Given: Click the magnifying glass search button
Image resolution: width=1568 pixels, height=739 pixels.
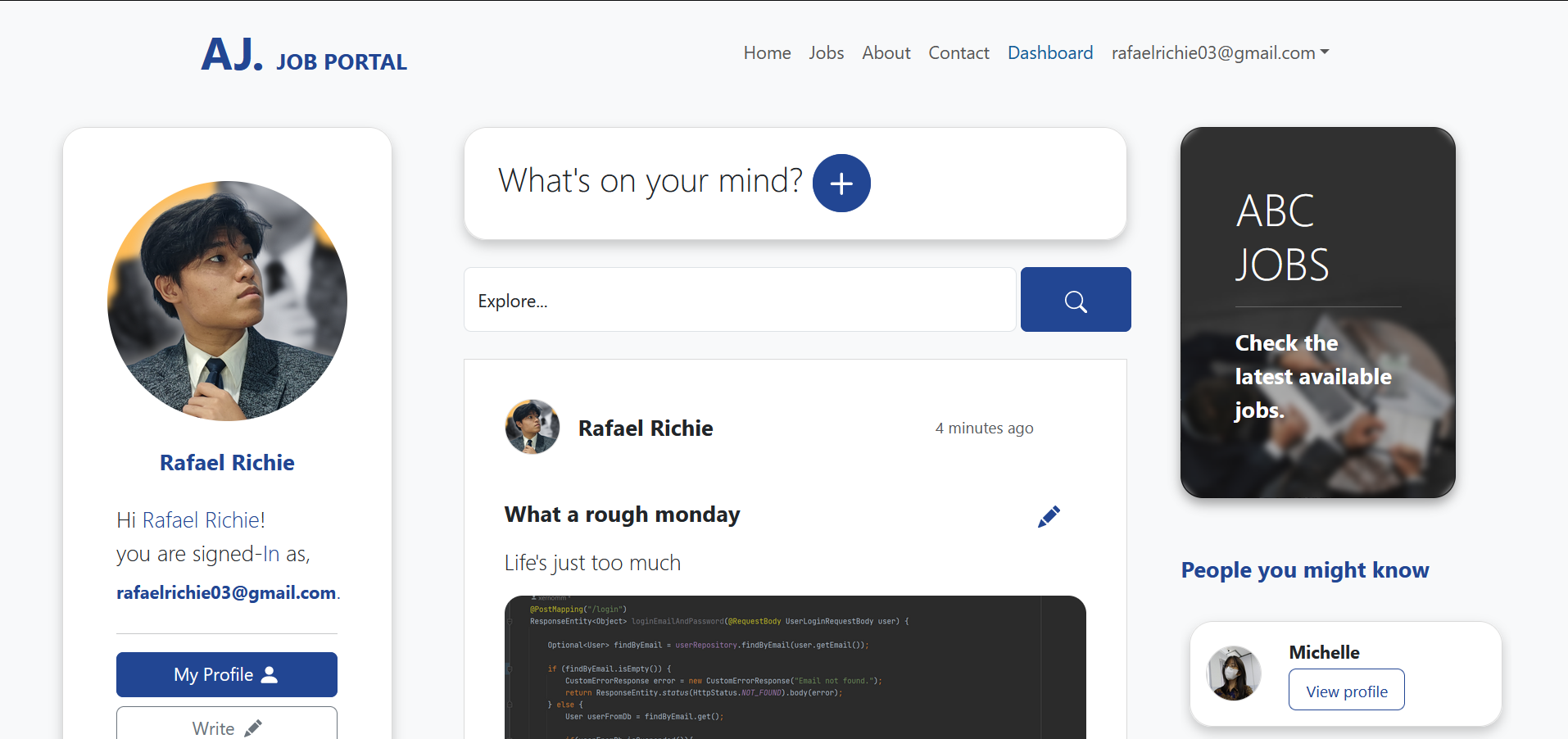Looking at the screenshot, I should pos(1075,300).
